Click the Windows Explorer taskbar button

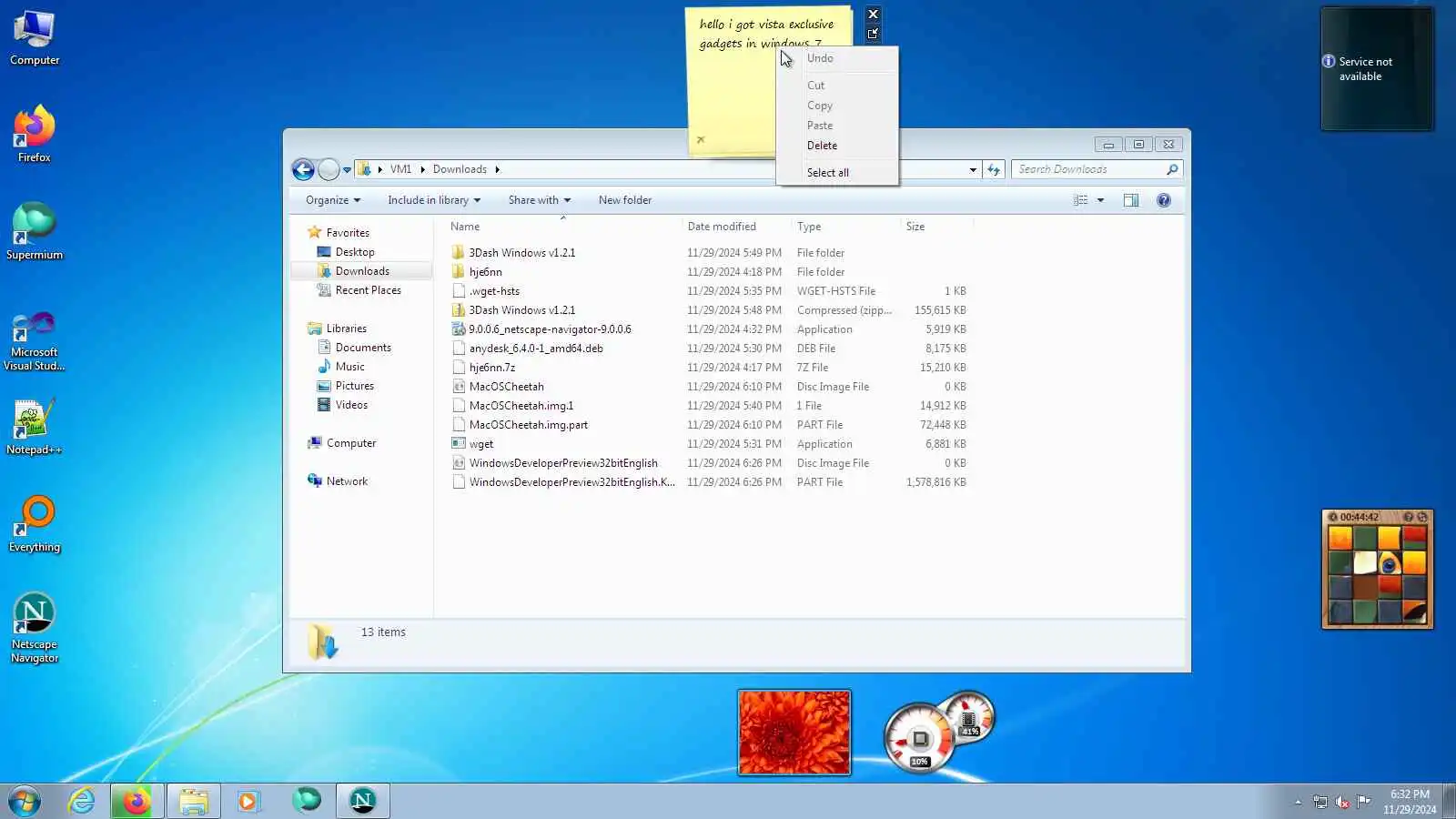[193, 801]
